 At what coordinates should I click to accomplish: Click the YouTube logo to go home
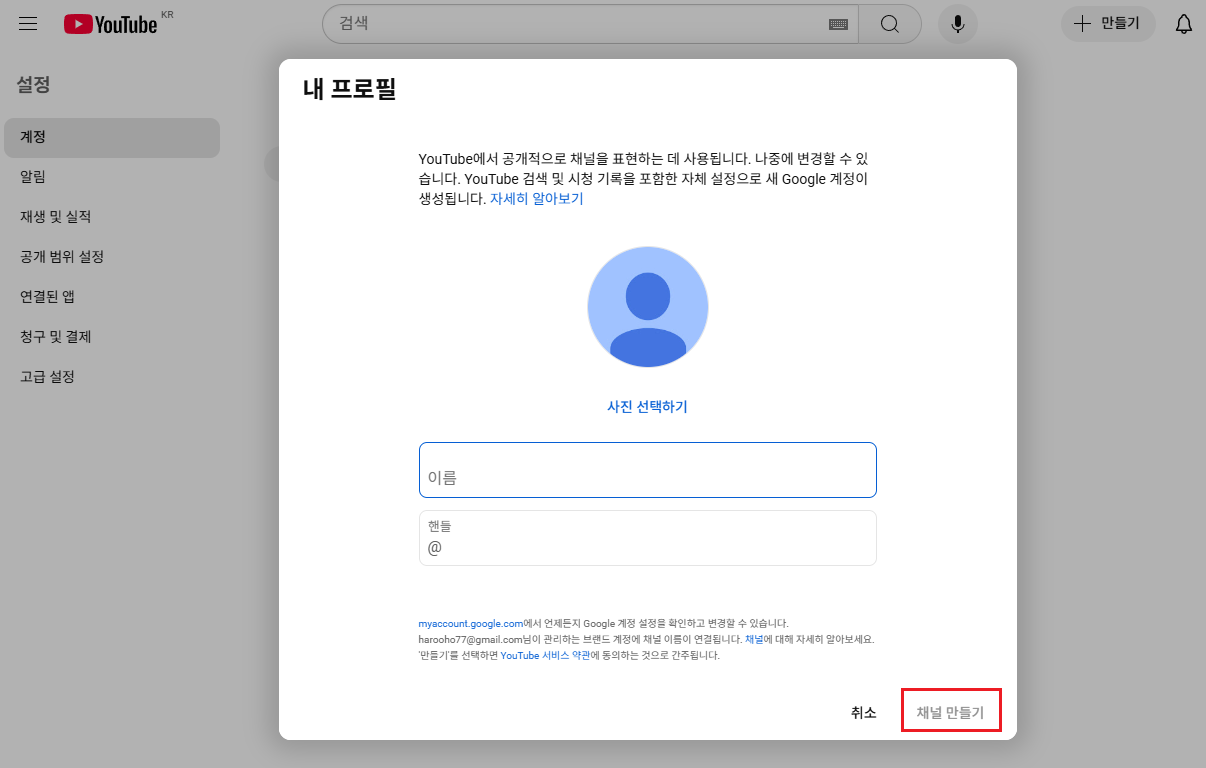[110, 23]
